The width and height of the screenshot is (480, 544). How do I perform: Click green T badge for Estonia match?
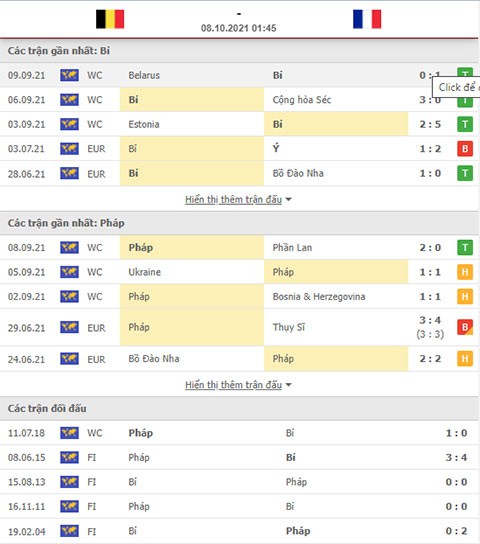tap(465, 124)
